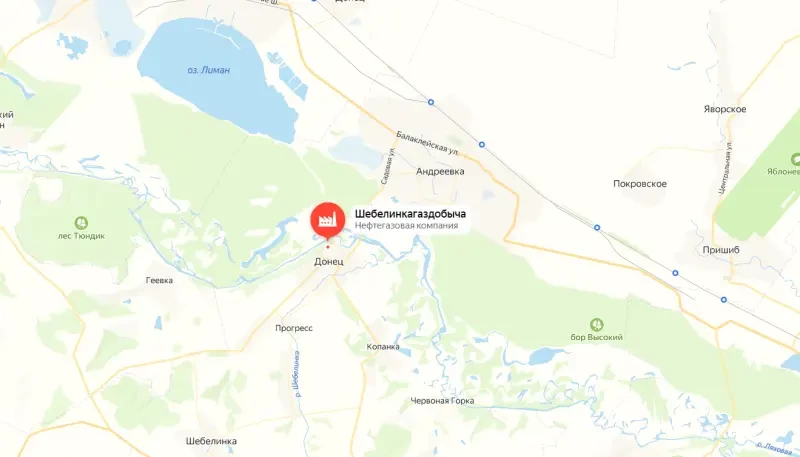
Task: Click the red factory pin marker
Action: pos(328,220)
